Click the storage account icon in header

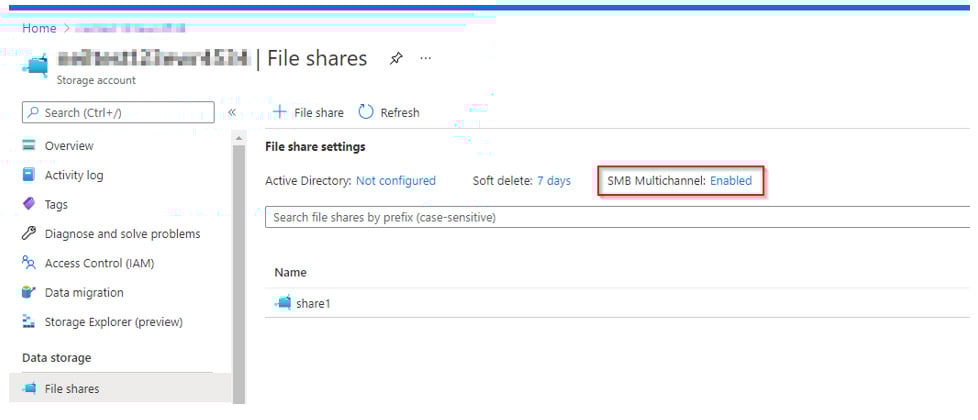point(37,64)
